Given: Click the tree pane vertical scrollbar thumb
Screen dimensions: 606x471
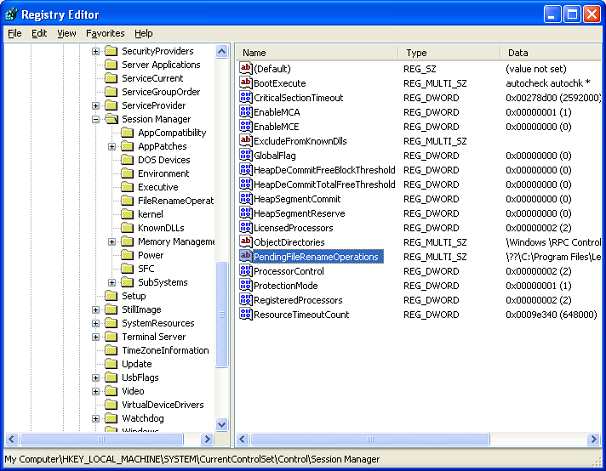Looking at the screenshot, I should pos(222,315).
